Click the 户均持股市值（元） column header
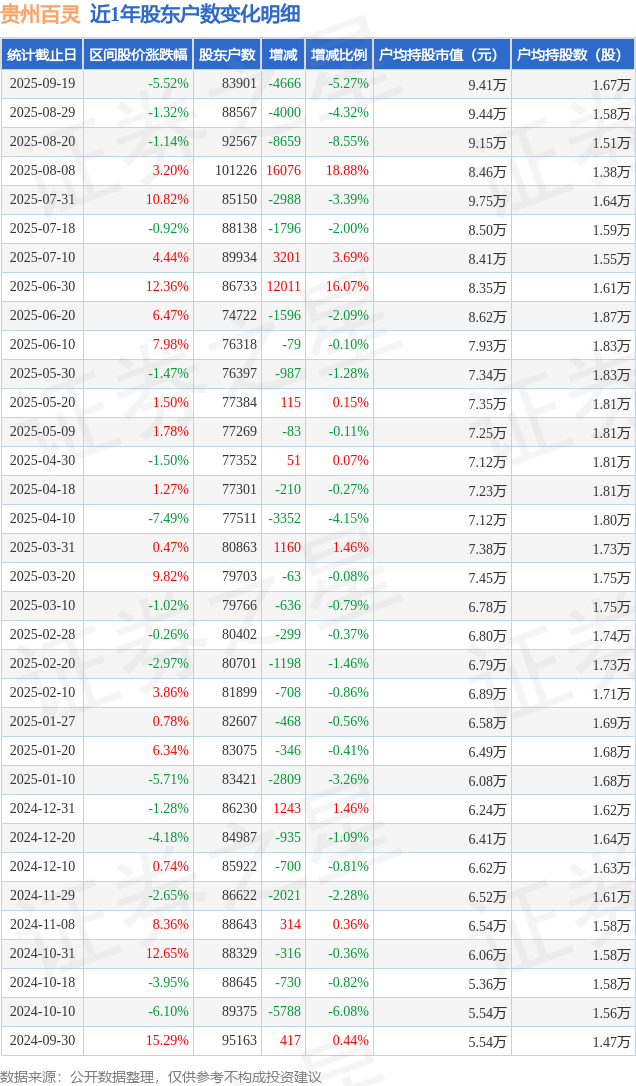Image resolution: width=636 pixels, height=1086 pixels. 440,55
